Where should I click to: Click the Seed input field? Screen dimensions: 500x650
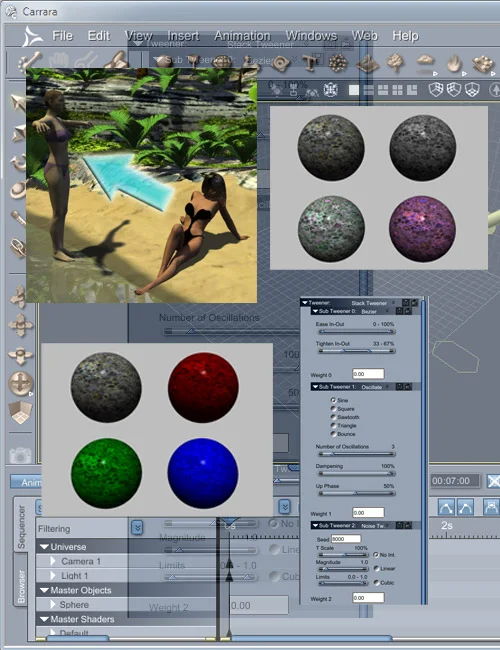pyautogui.click(x=346, y=539)
